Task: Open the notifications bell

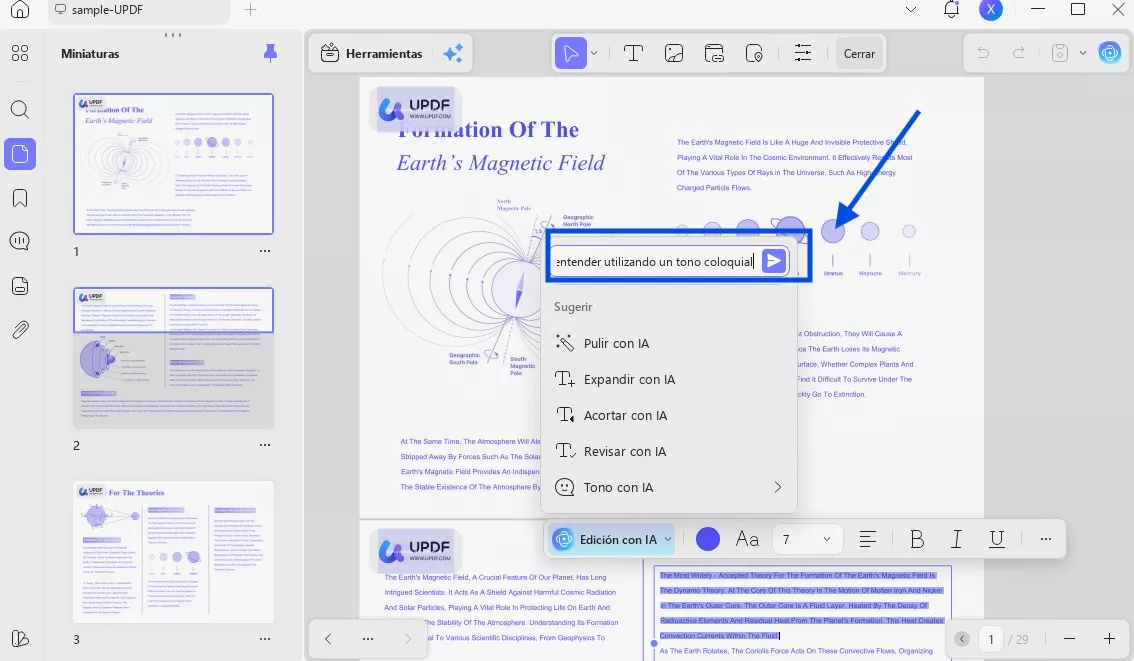Action: [x=951, y=9]
